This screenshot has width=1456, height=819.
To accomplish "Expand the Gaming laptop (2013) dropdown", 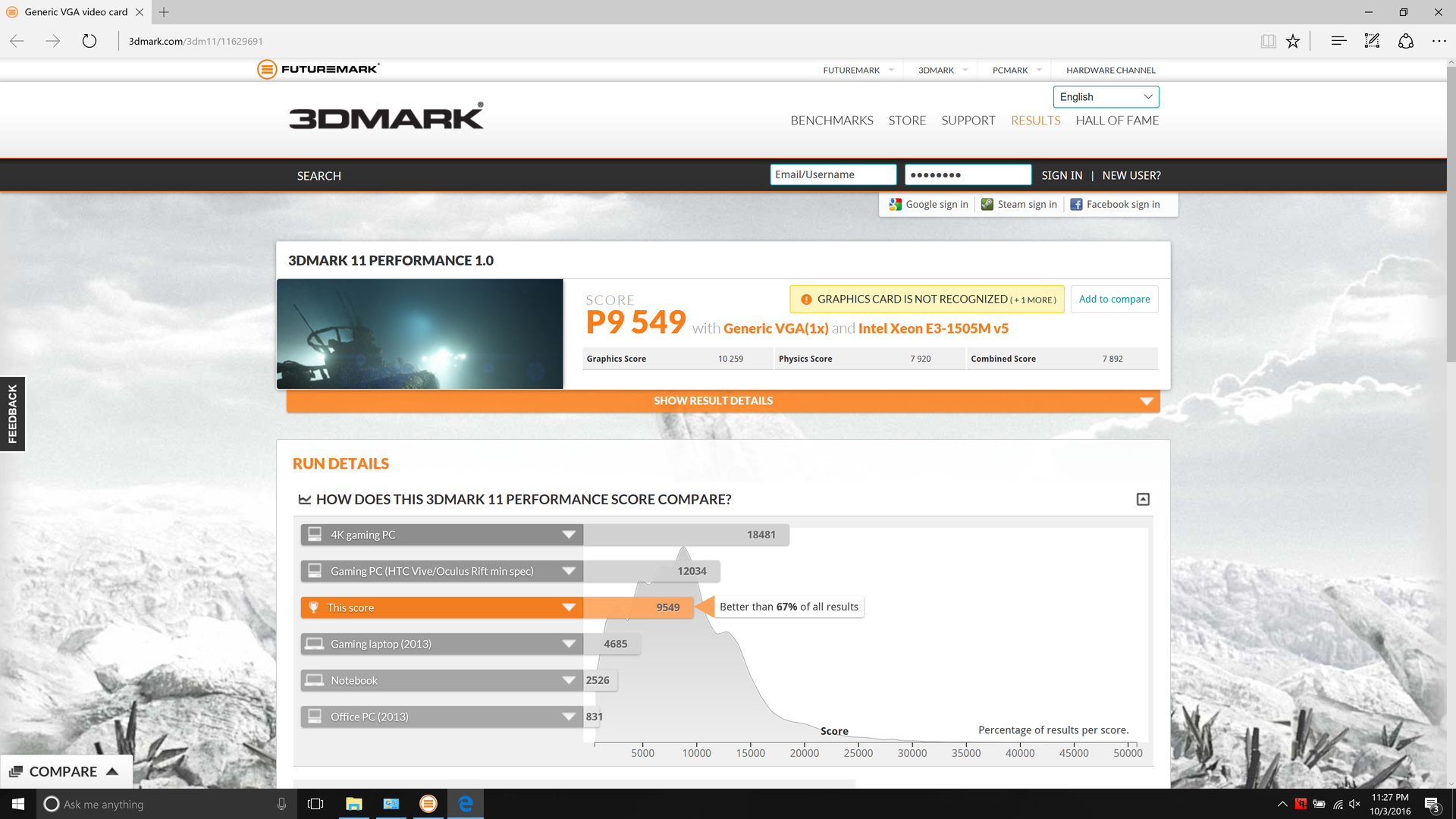I will (569, 644).
